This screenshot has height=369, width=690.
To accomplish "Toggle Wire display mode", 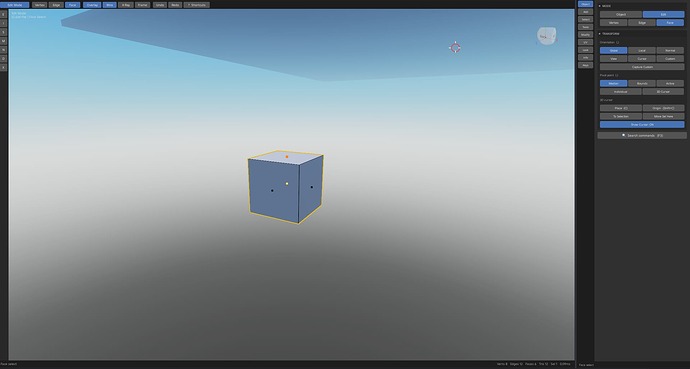I will tap(110, 5).
